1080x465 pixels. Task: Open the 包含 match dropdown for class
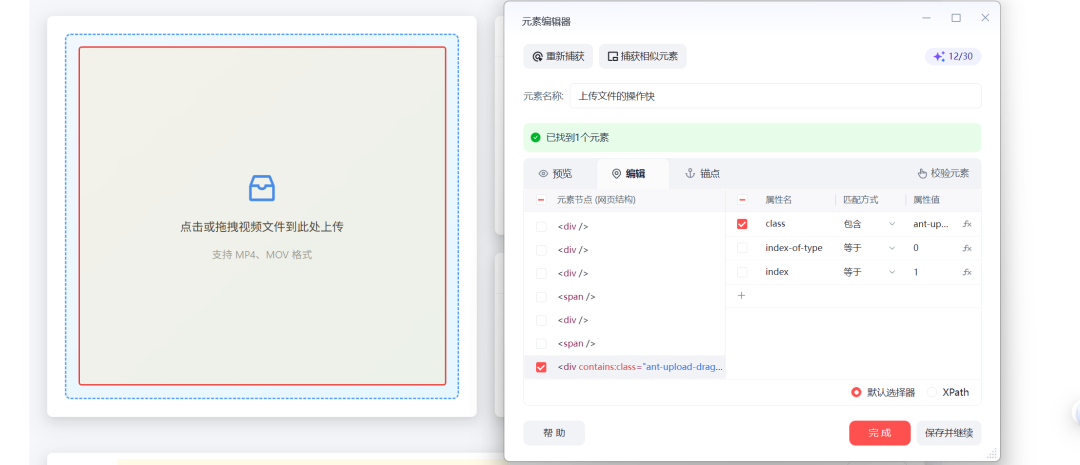coord(869,224)
